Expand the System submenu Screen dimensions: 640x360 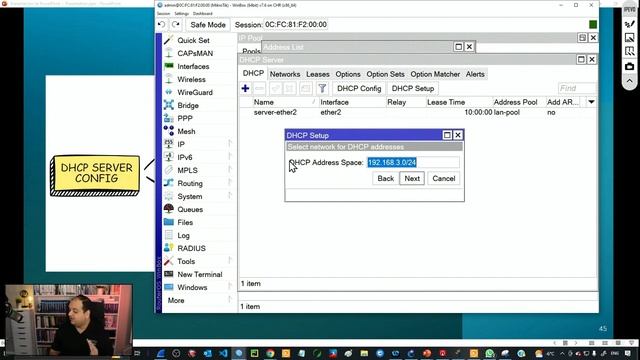click(x=189, y=197)
